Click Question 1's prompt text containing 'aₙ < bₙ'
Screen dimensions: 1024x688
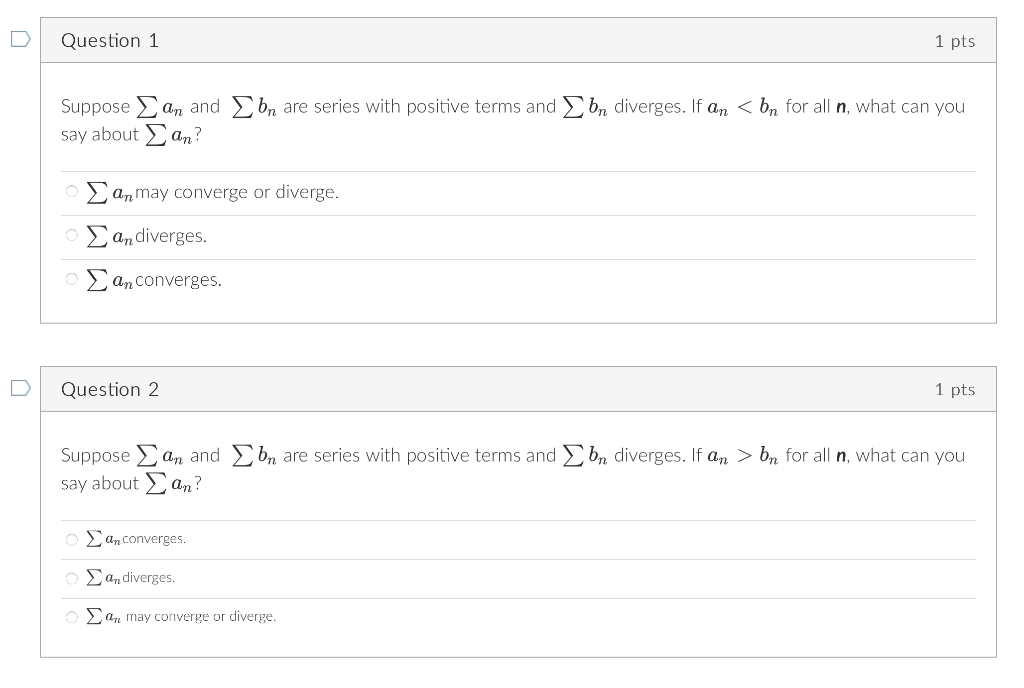tap(513, 120)
